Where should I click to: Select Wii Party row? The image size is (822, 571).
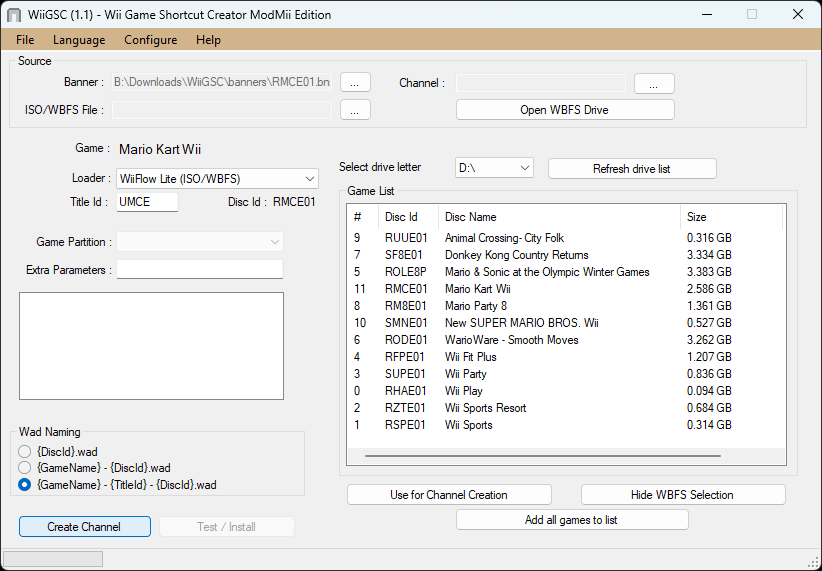(566, 374)
